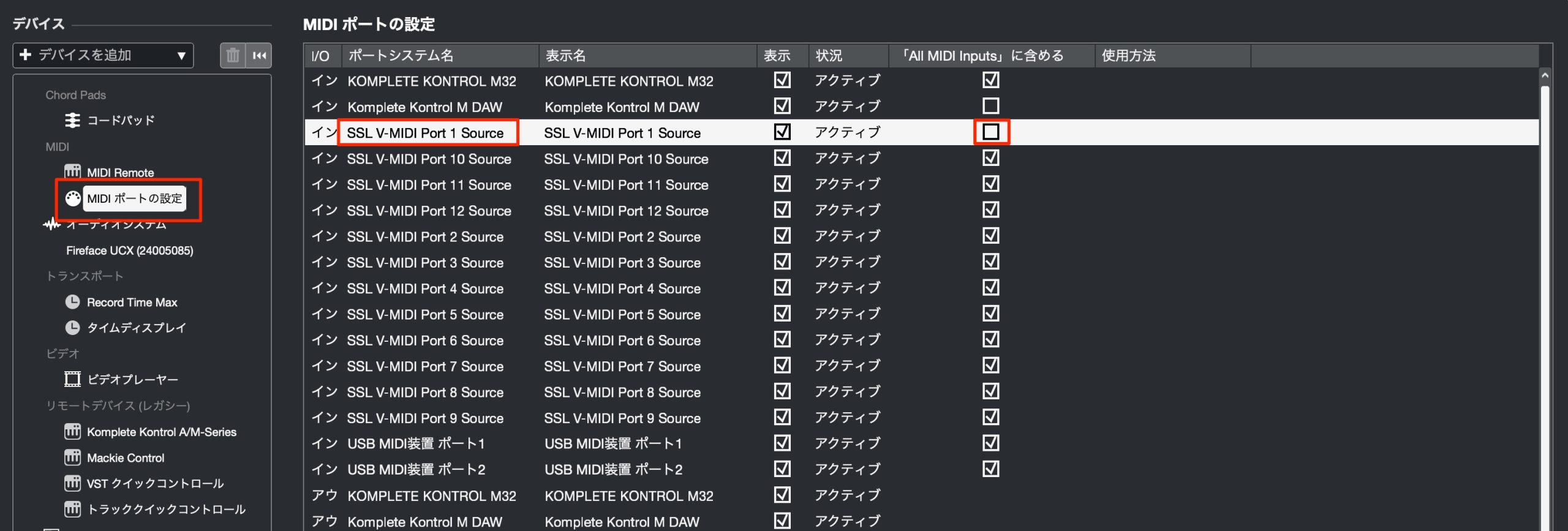This screenshot has width=1568, height=531.
Task: Click display name SSL V-MIDI Port 8 Source
Action: pyautogui.click(x=622, y=393)
